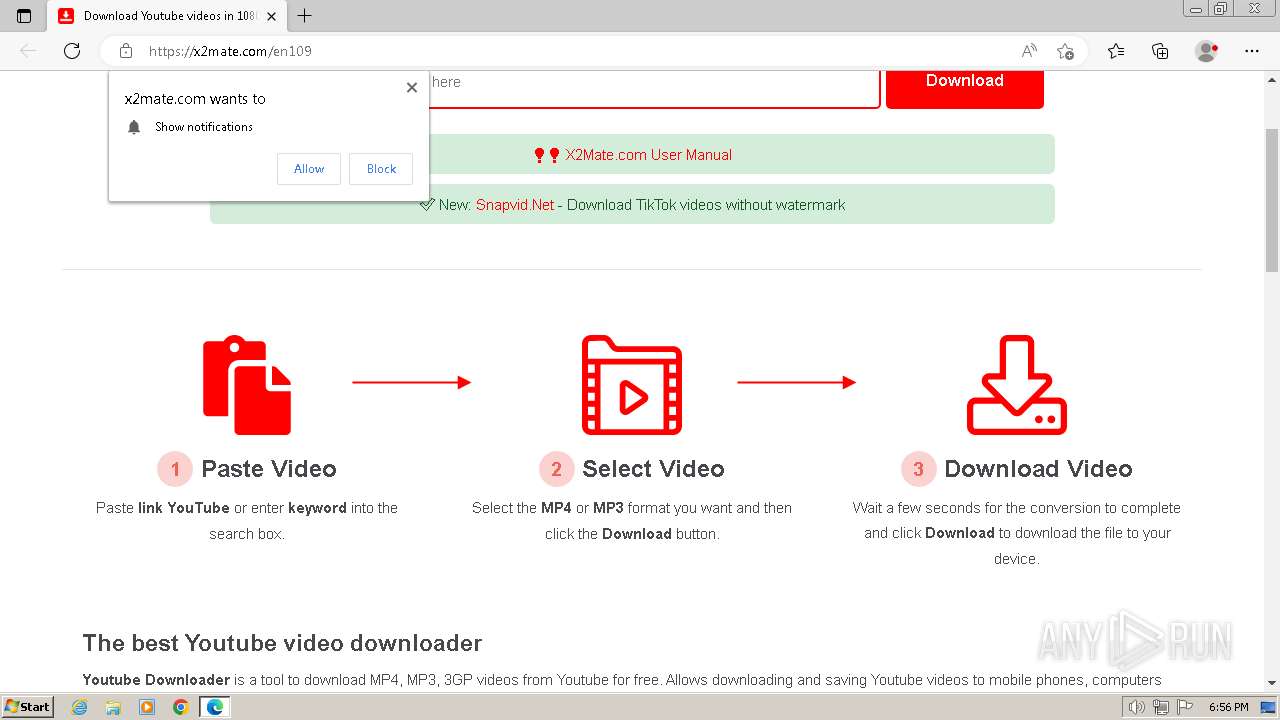Click 'The best Youtube video downloader' heading
The image size is (1280, 720).
282,643
